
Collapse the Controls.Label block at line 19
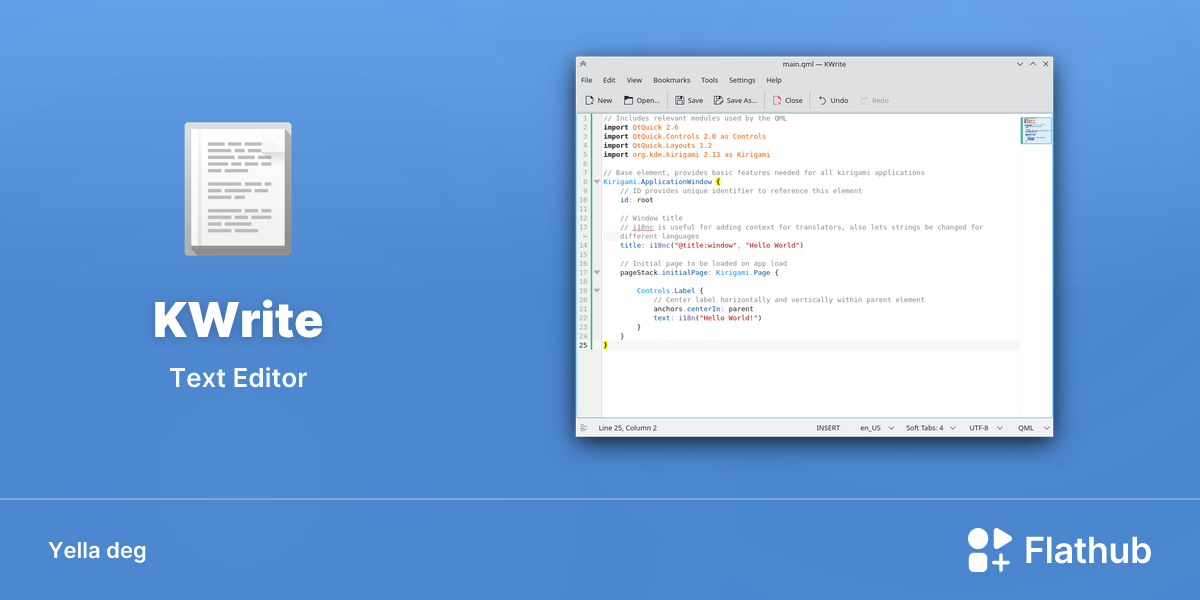(597, 290)
